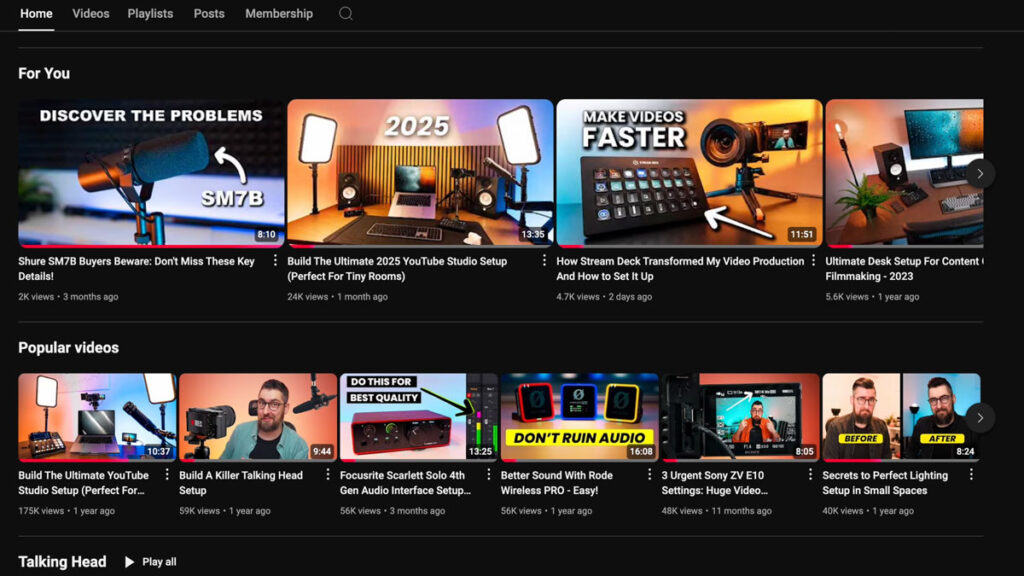Open How Stream Deck Transformed title link
Screen dimensions: 1024x576
(x=680, y=268)
